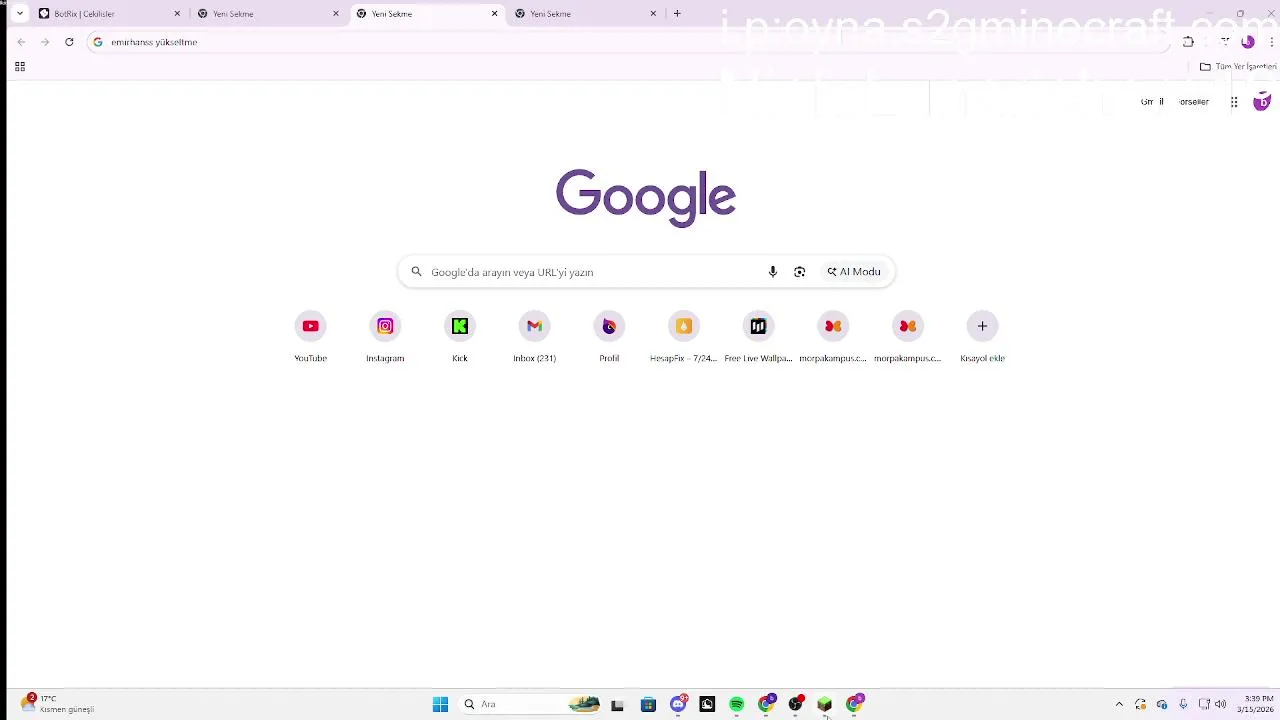Open the HesapFix shortcut tile

point(684,337)
